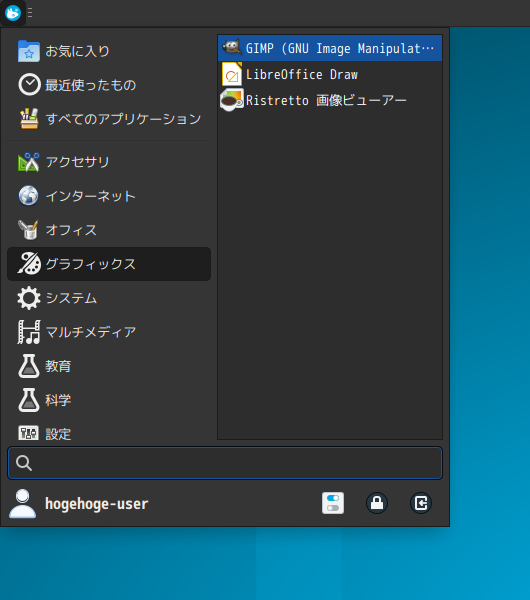Click the panel handle dots beside menu button
Image resolution: width=530 pixels, height=600 pixels.
click(30, 13)
